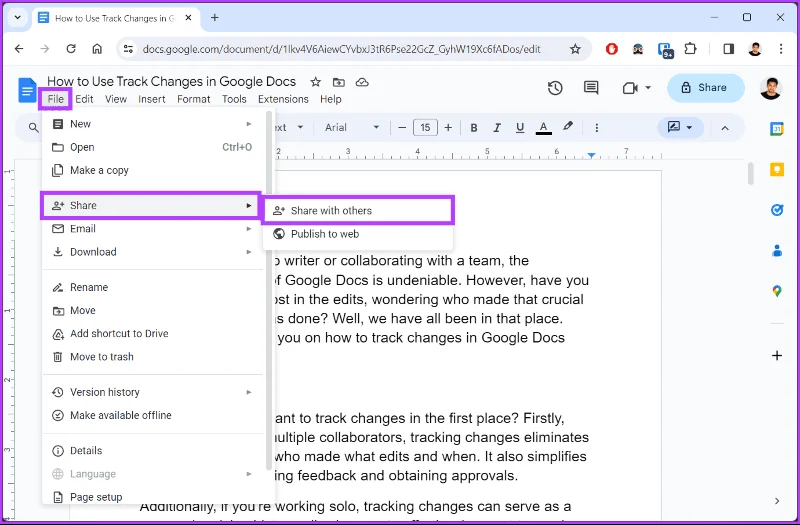Bookmark this page with the star icon
The height and width of the screenshot is (525, 800).
click(x=575, y=49)
